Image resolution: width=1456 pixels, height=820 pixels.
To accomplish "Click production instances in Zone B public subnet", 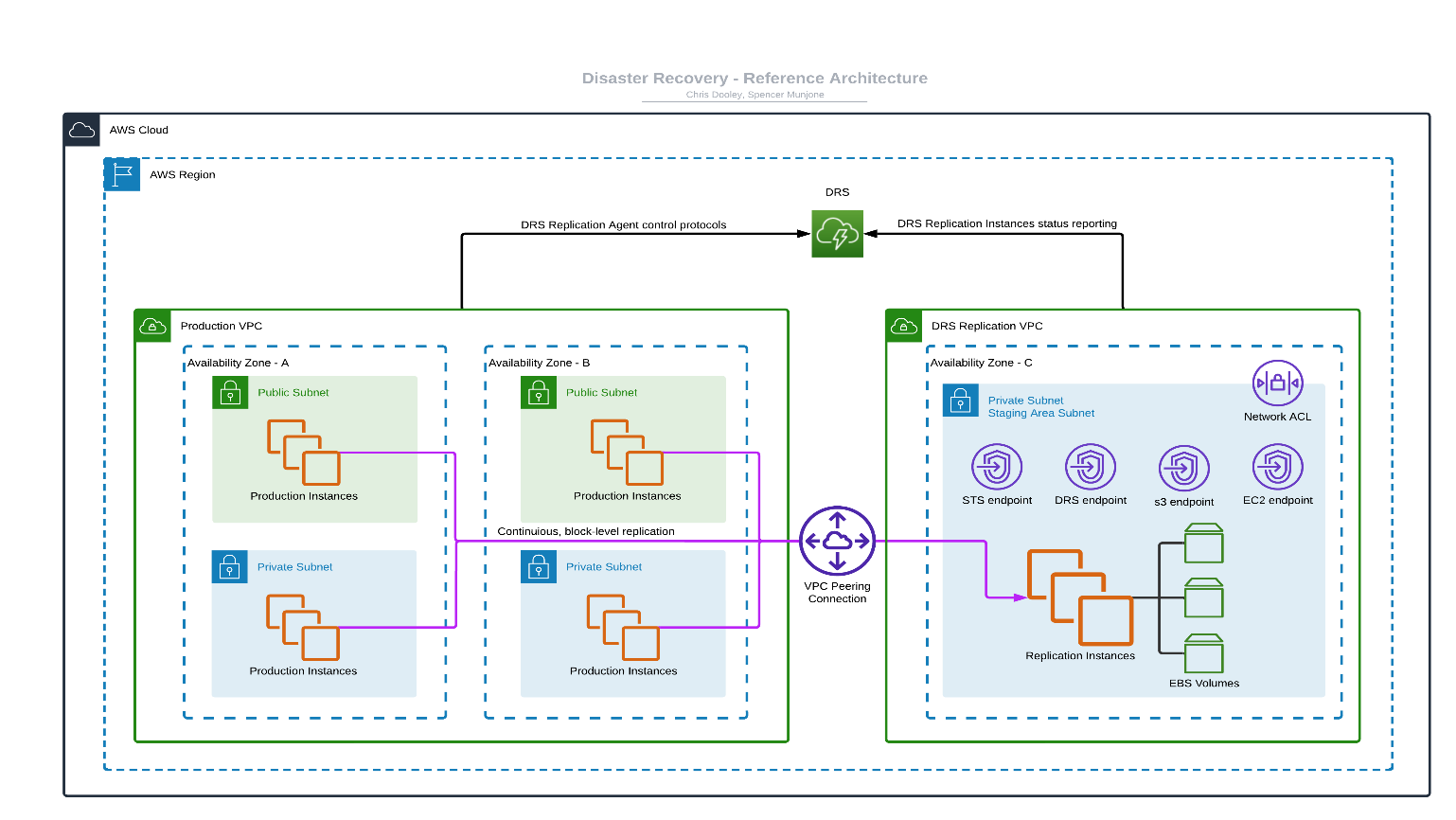I will coord(627,453).
